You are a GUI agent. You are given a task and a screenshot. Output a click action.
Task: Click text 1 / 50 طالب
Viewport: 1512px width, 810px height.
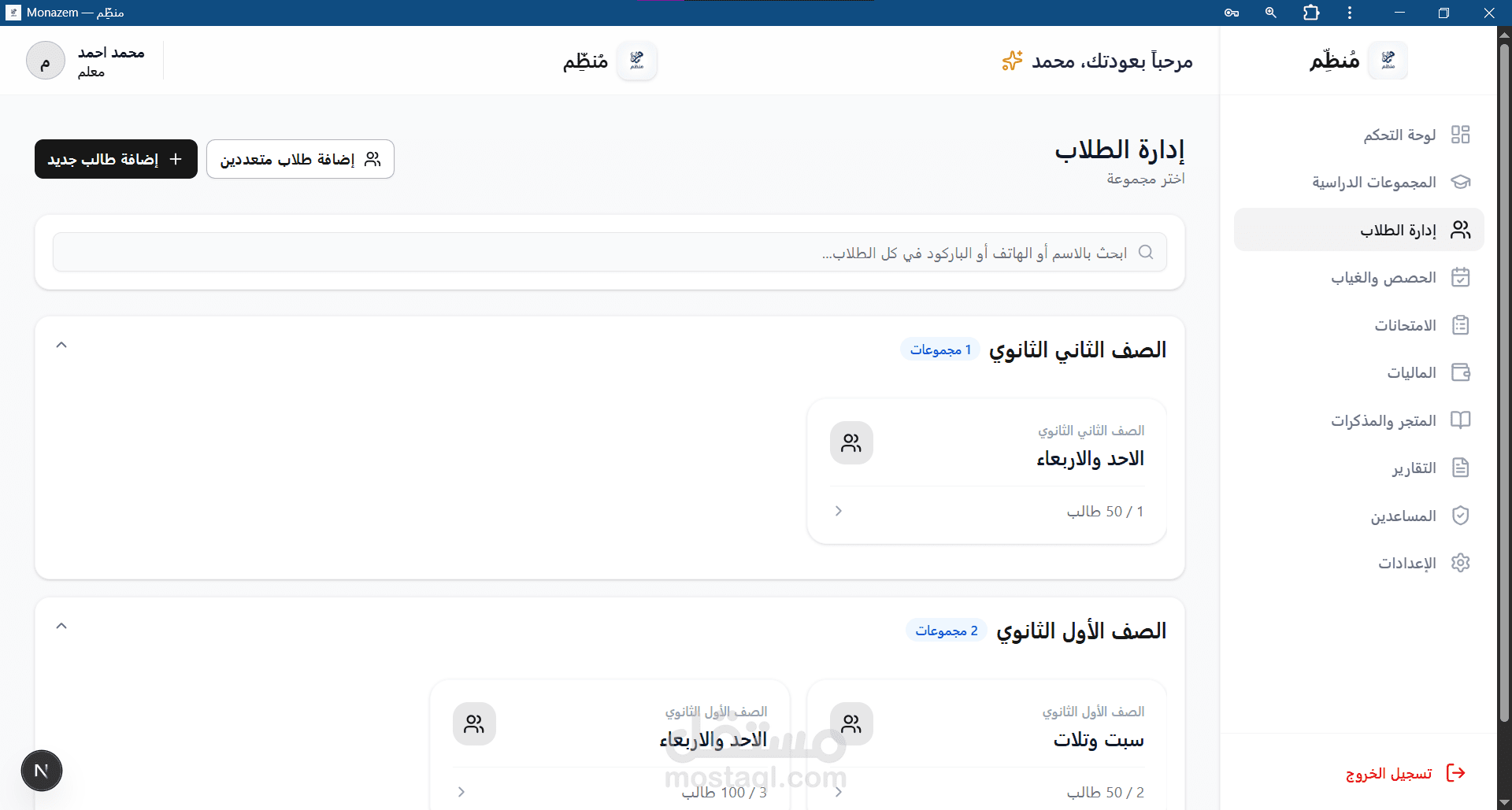[1105, 512]
